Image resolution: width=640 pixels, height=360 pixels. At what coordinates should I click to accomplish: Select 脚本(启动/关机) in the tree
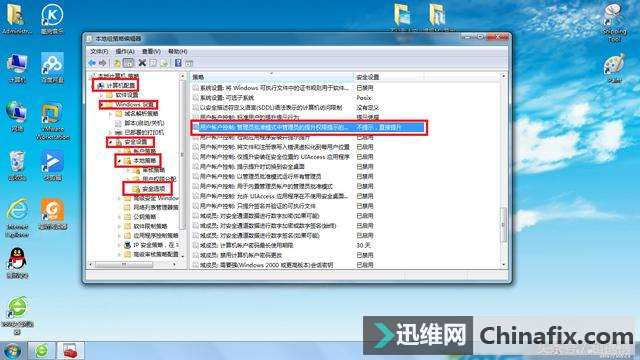coord(144,123)
